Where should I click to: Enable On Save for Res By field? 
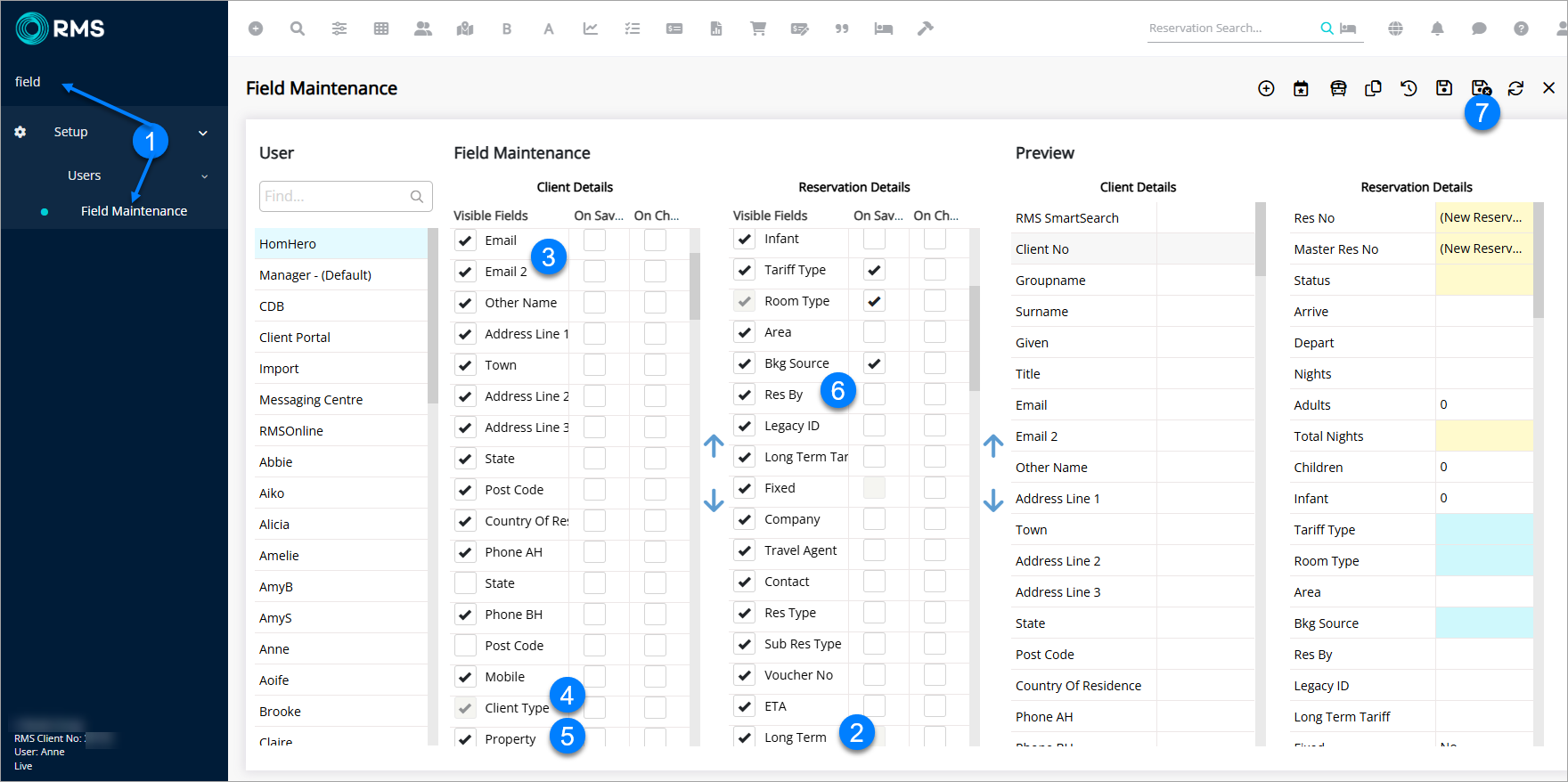coord(874,395)
